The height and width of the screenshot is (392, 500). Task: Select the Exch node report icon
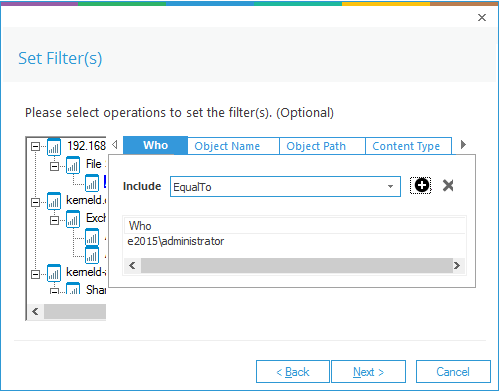pos(73,219)
